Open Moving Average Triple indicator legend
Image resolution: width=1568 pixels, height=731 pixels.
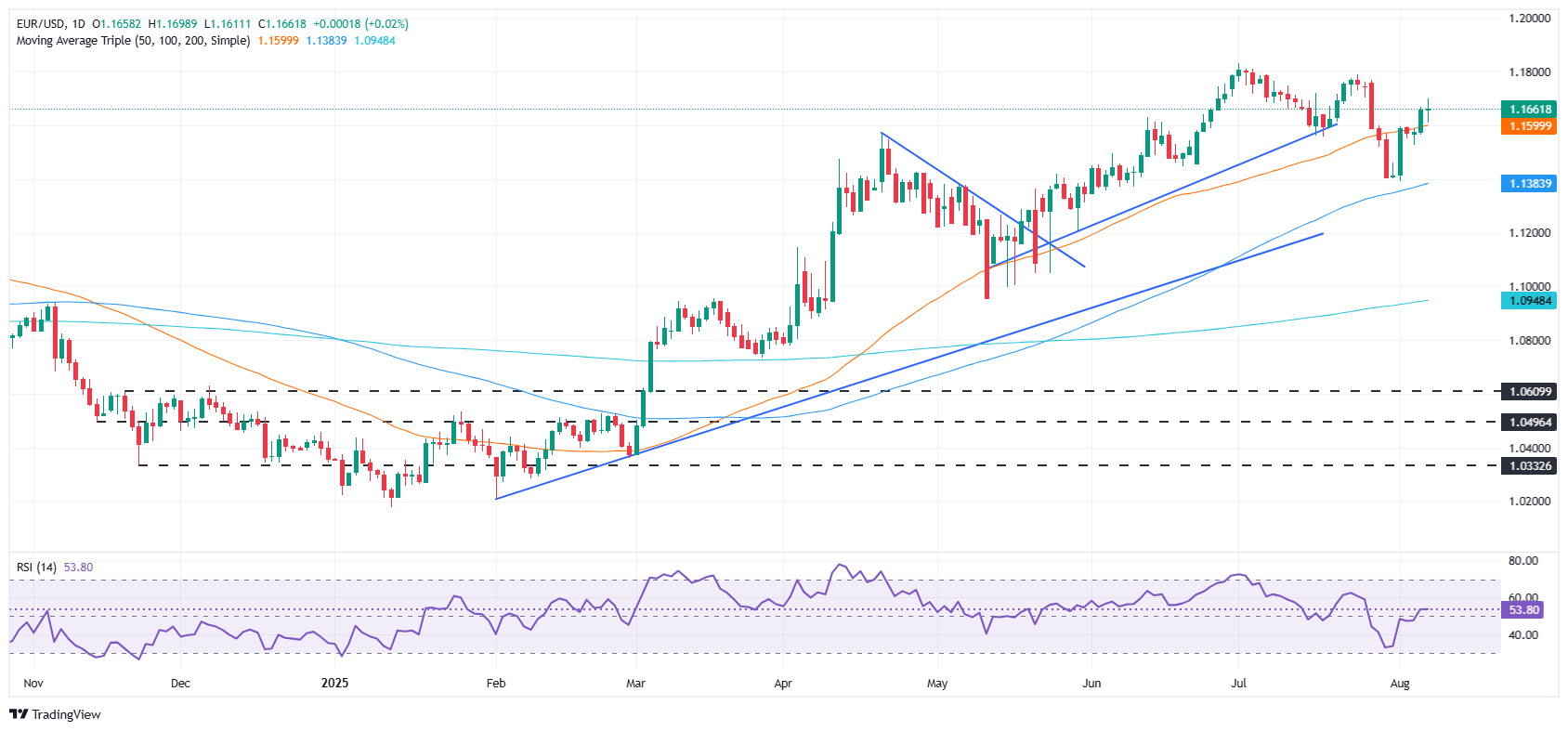point(133,41)
